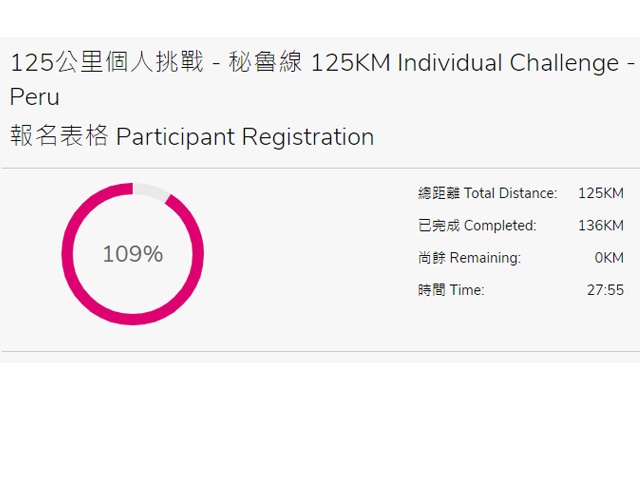The width and height of the screenshot is (640, 480).
Task: Click the 時間 Chinese label
Action: coord(432,290)
